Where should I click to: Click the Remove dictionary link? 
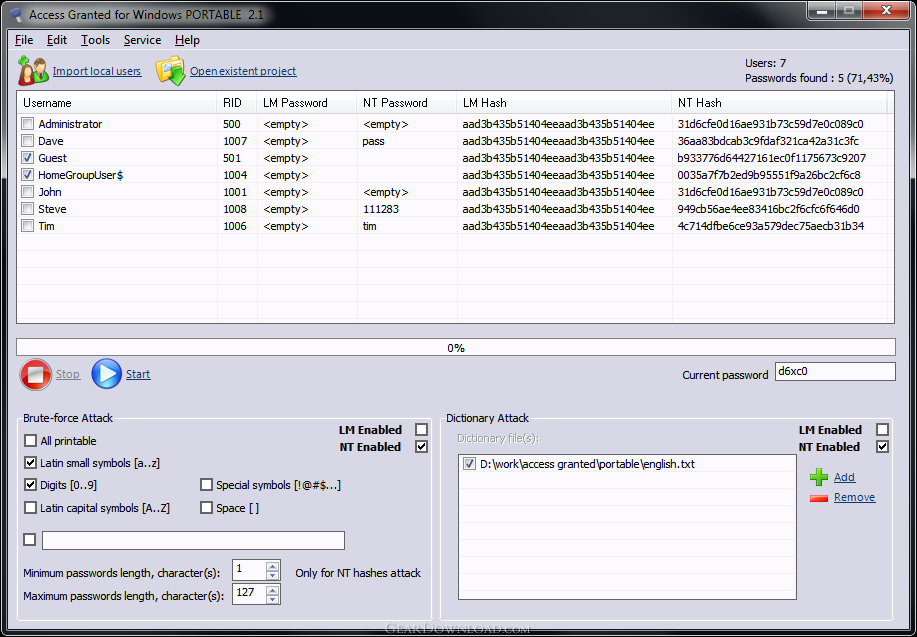pyautogui.click(x=854, y=497)
